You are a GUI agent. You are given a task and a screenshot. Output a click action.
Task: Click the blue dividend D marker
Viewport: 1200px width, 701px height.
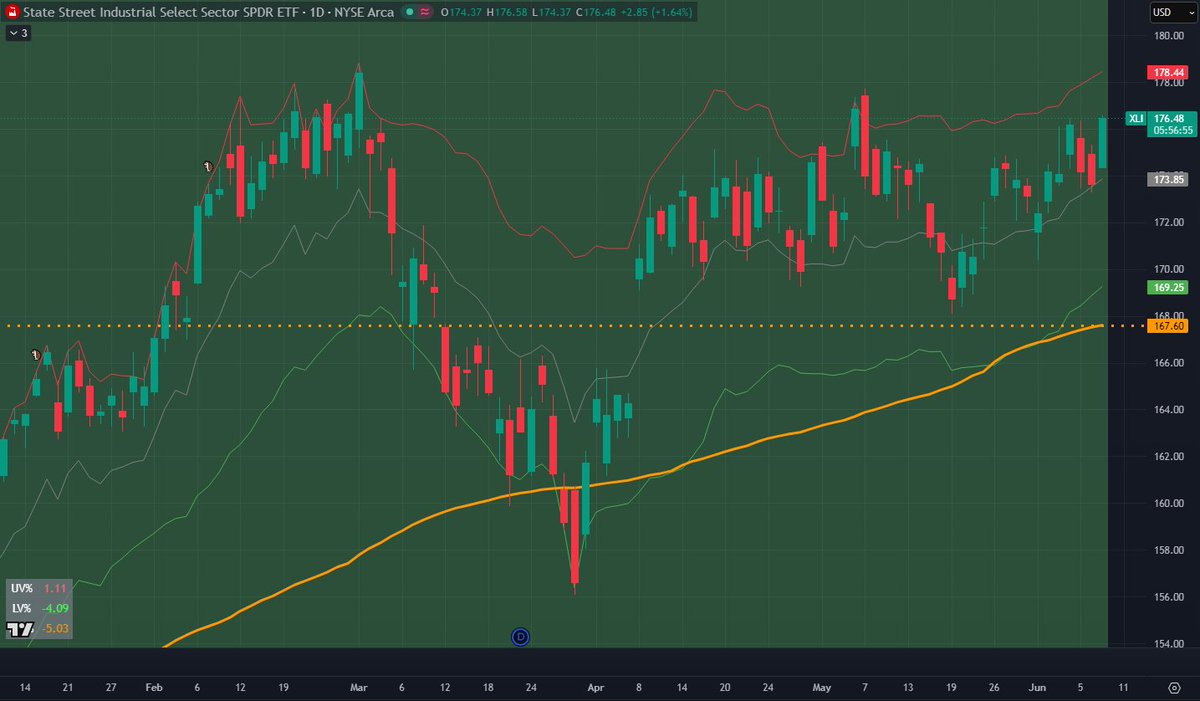click(520, 636)
